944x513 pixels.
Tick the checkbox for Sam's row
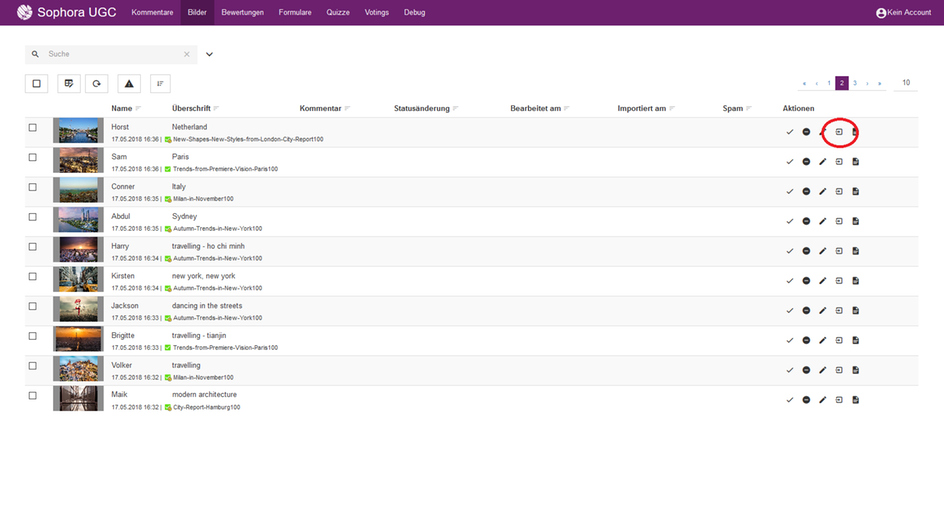[x=33, y=157]
